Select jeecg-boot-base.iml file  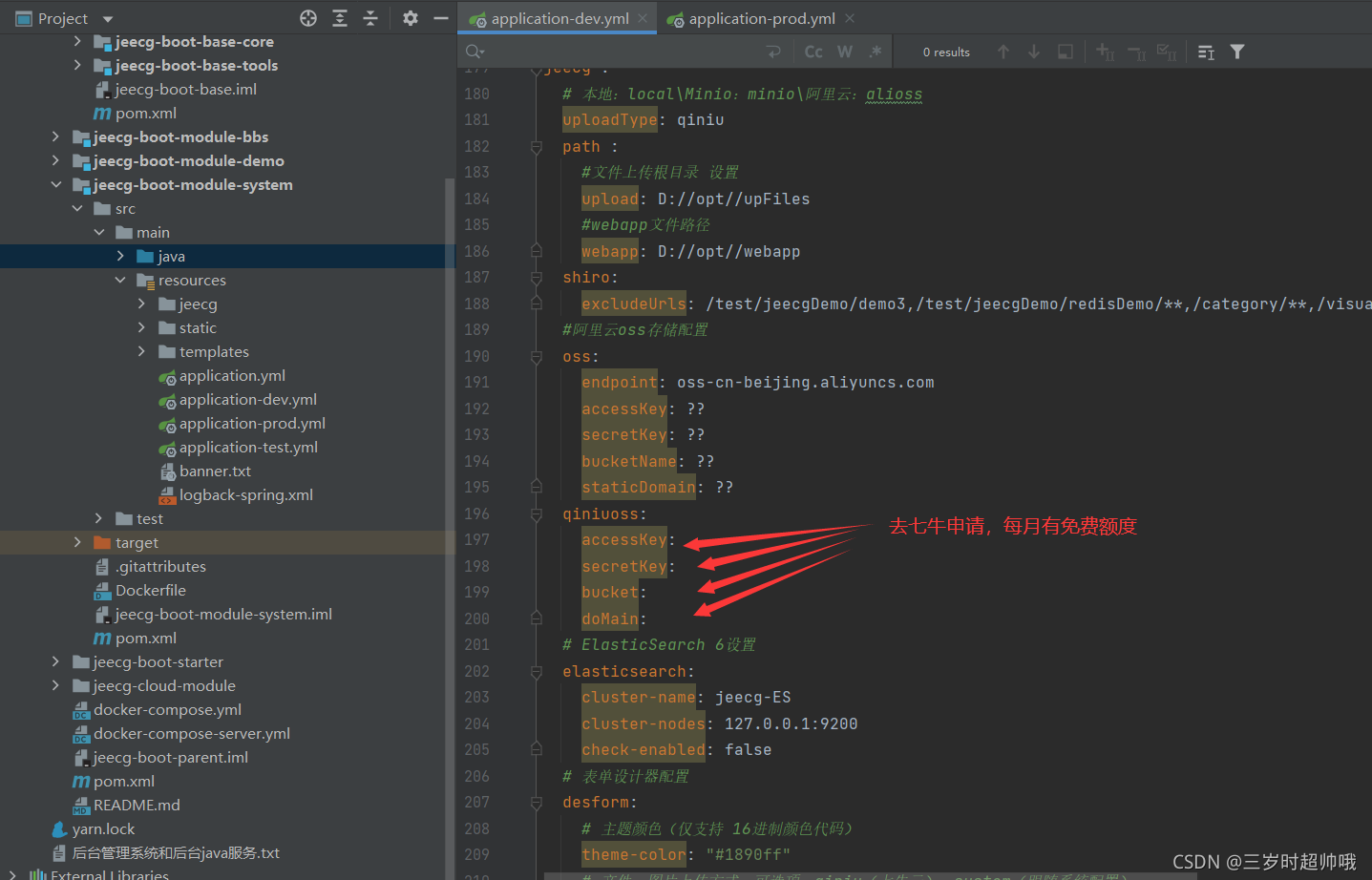(x=185, y=89)
